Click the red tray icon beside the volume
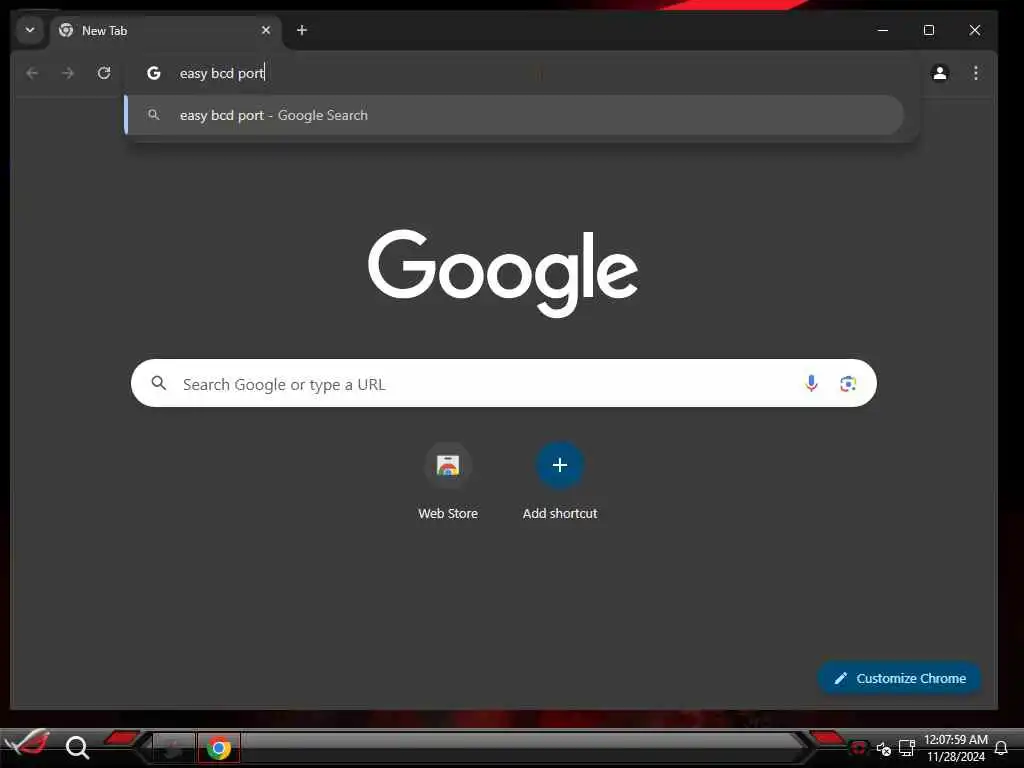Viewport: 1024px width, 768px height. (859, 748)
